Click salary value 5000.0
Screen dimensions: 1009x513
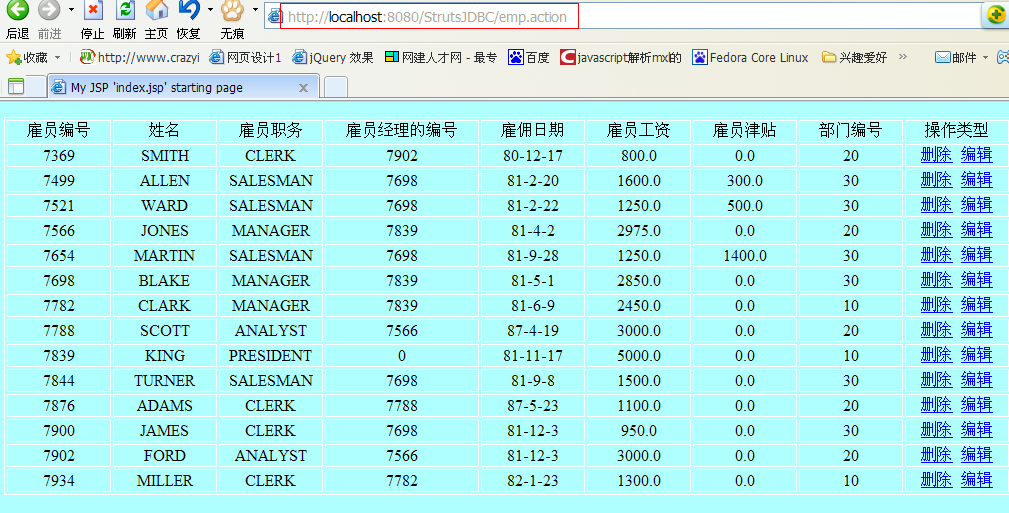639,355
